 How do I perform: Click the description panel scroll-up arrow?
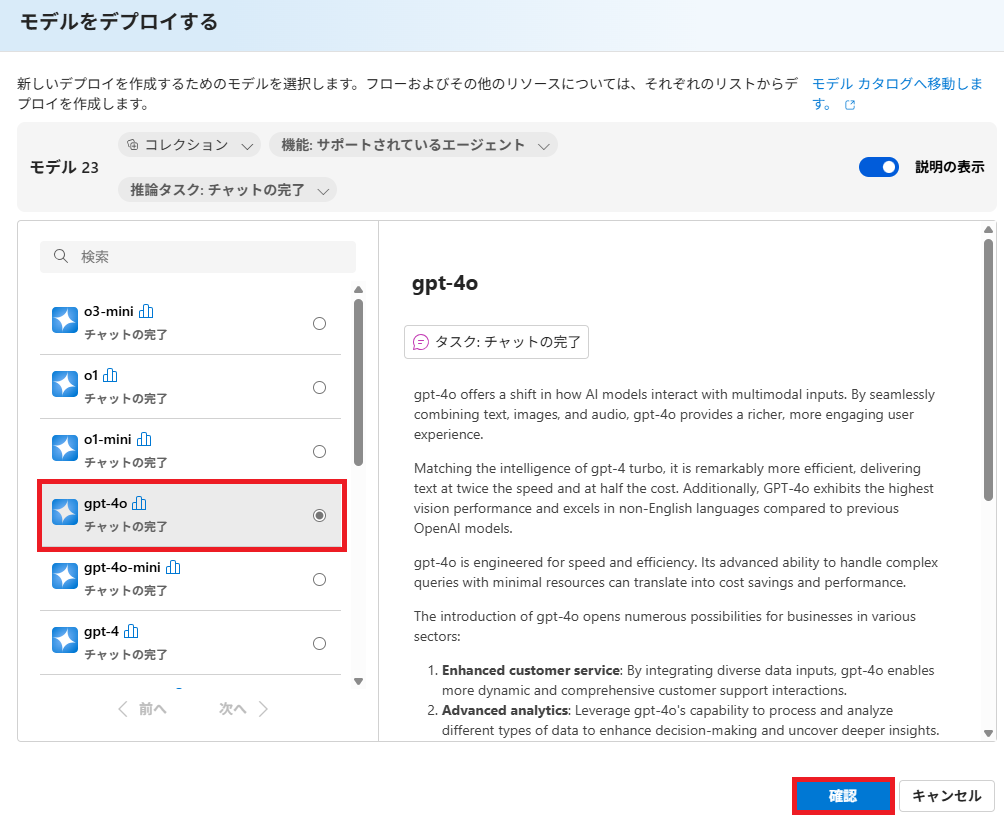click(989, 229)
